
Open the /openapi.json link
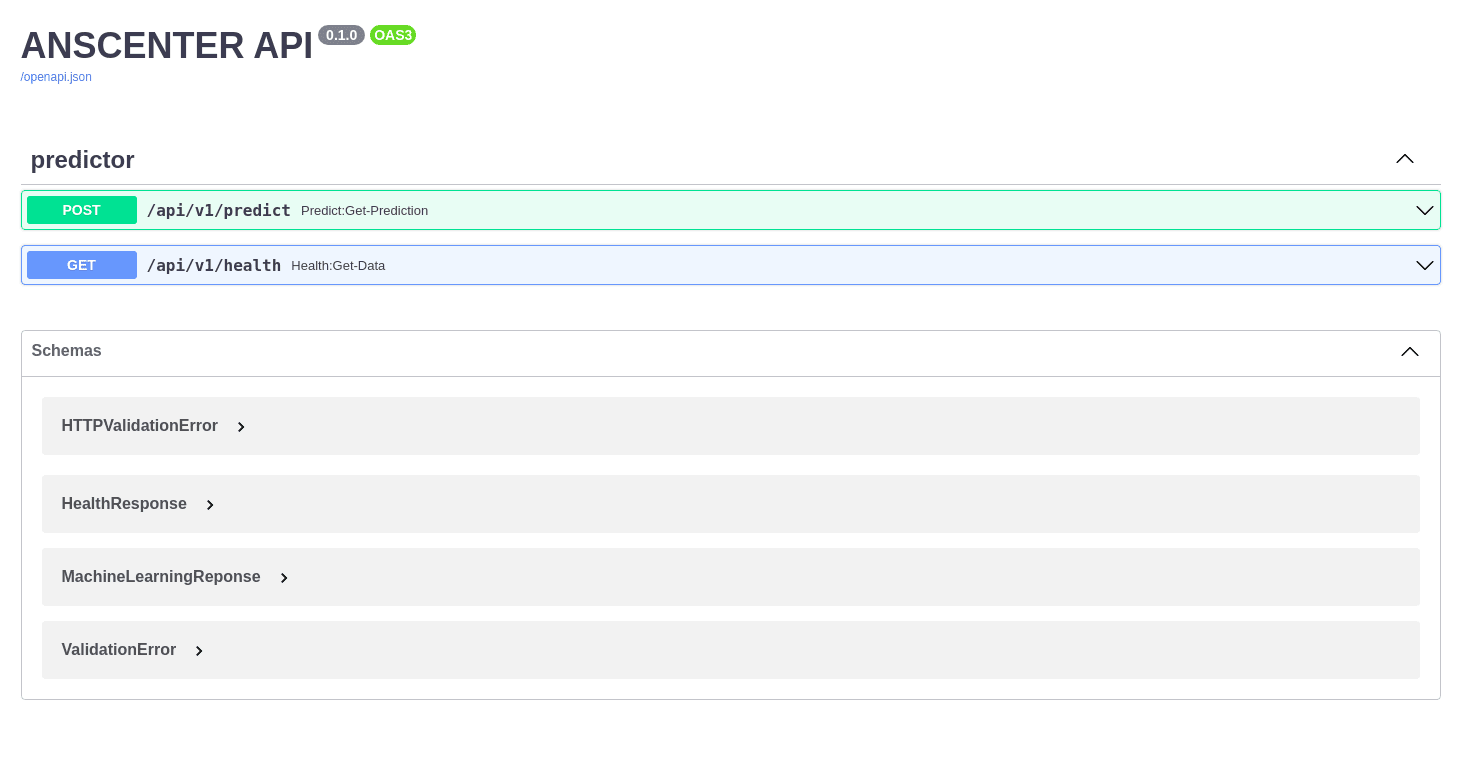pos(55,76)
